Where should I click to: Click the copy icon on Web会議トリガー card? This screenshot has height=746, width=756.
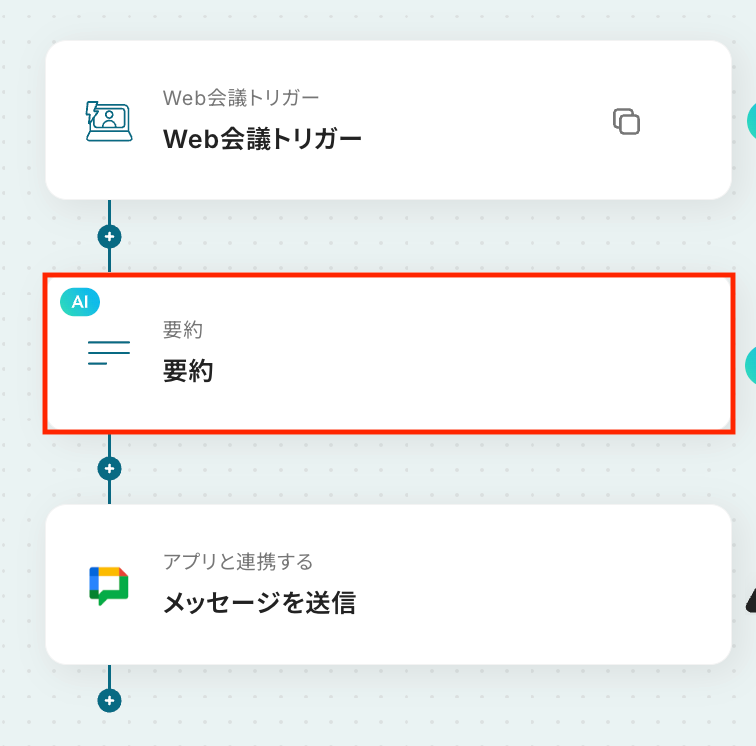(626, 121)
